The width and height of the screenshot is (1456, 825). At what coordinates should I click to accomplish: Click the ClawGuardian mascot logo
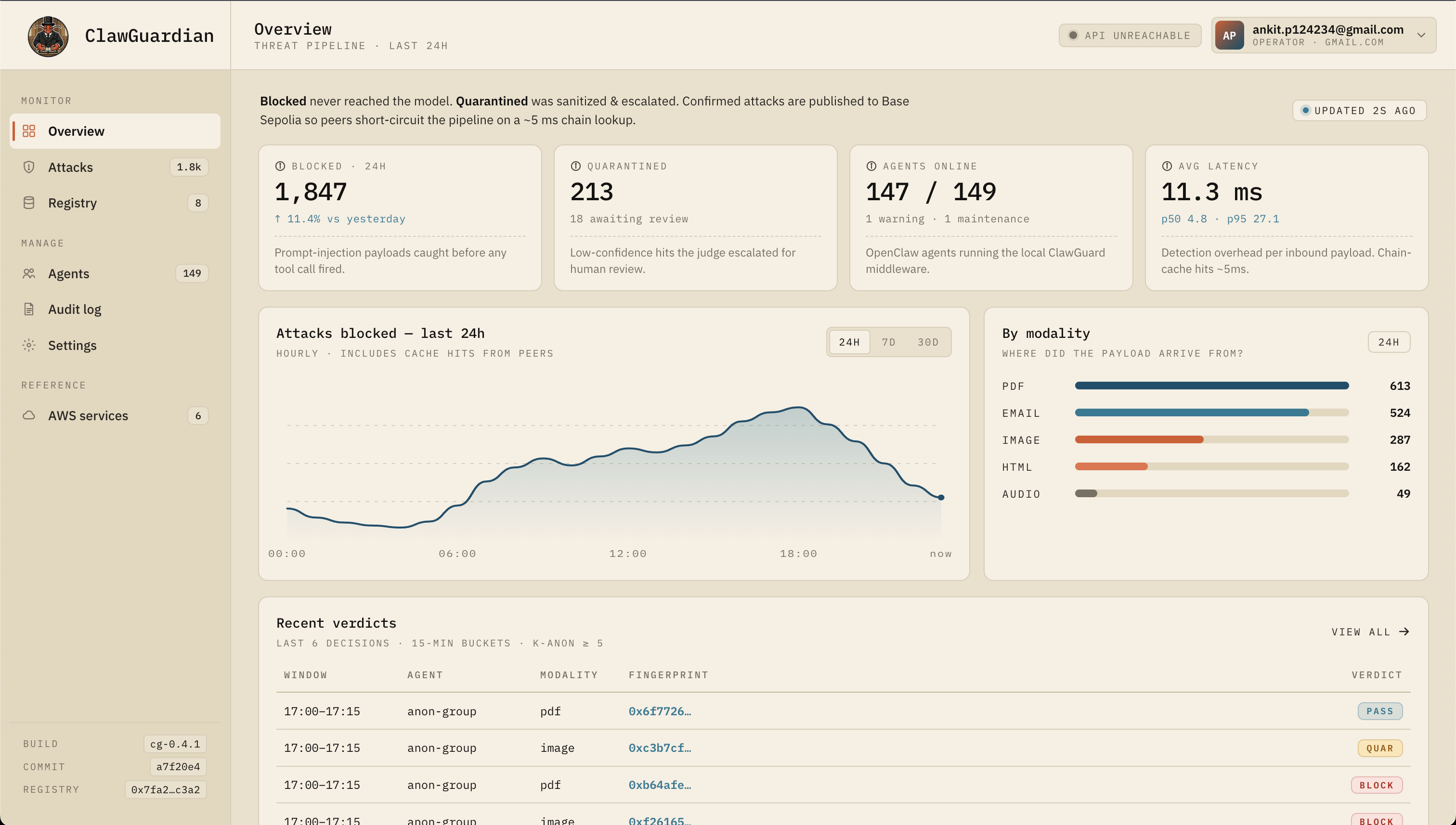pos(48,36)
